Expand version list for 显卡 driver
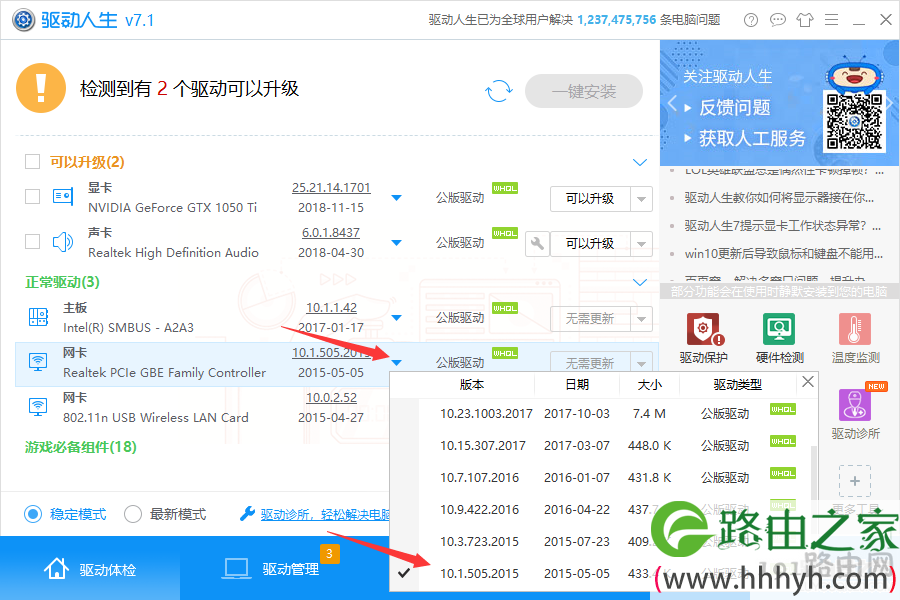Viewport: 900px width, 600px height. click(x=396, y=198)
